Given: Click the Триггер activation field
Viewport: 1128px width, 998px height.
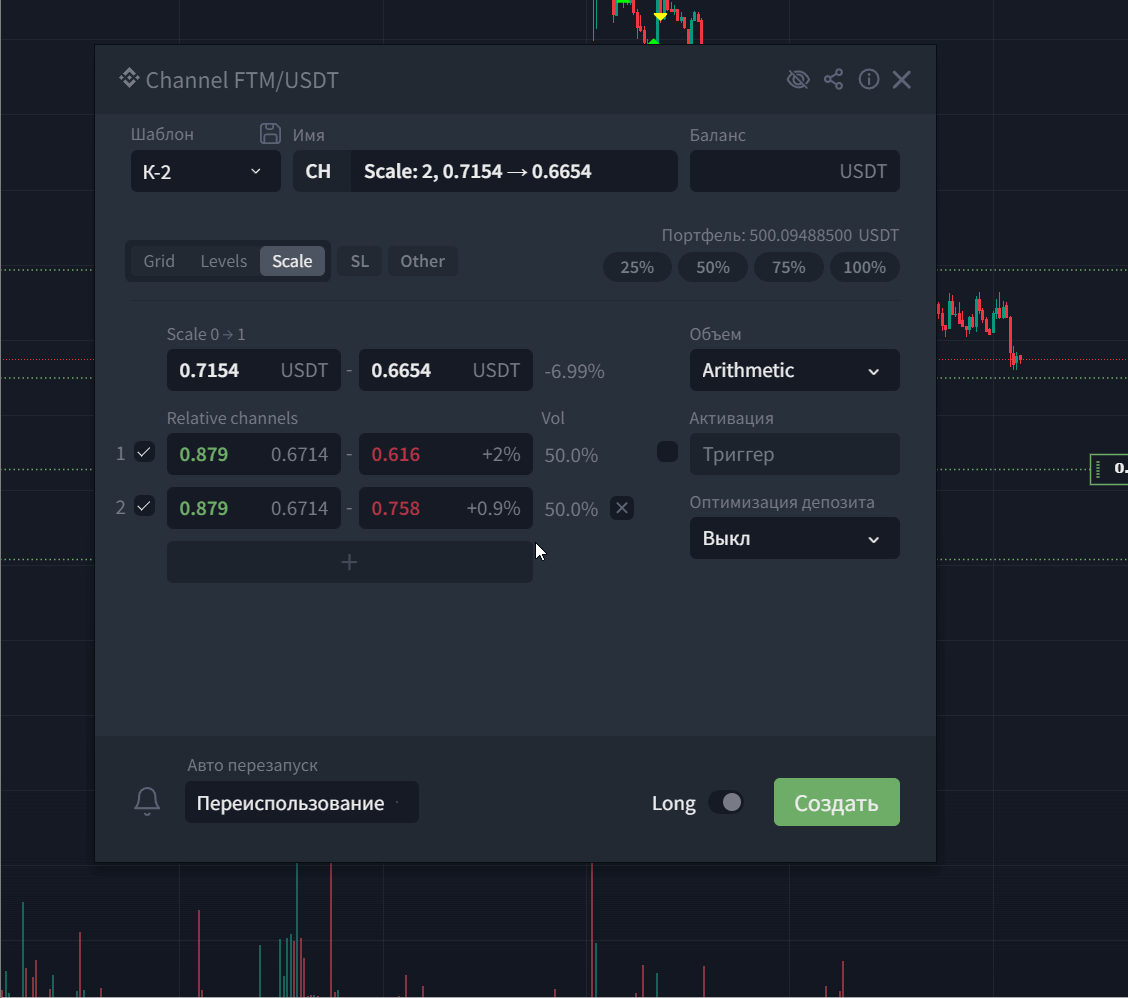Looking at the screenshot, I should point(794,454).
